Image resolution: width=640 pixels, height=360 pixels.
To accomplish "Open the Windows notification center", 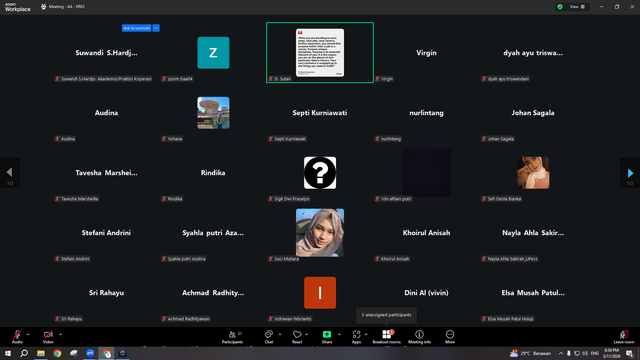I will [x=630, y=353].
